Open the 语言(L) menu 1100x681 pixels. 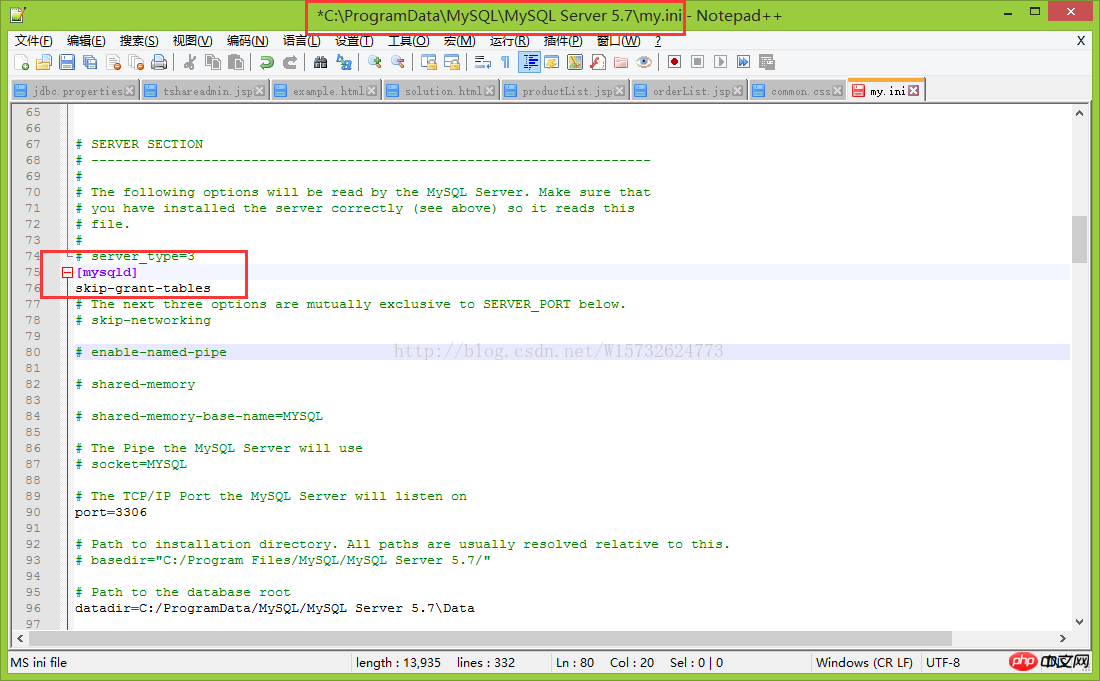pos(302,41)
